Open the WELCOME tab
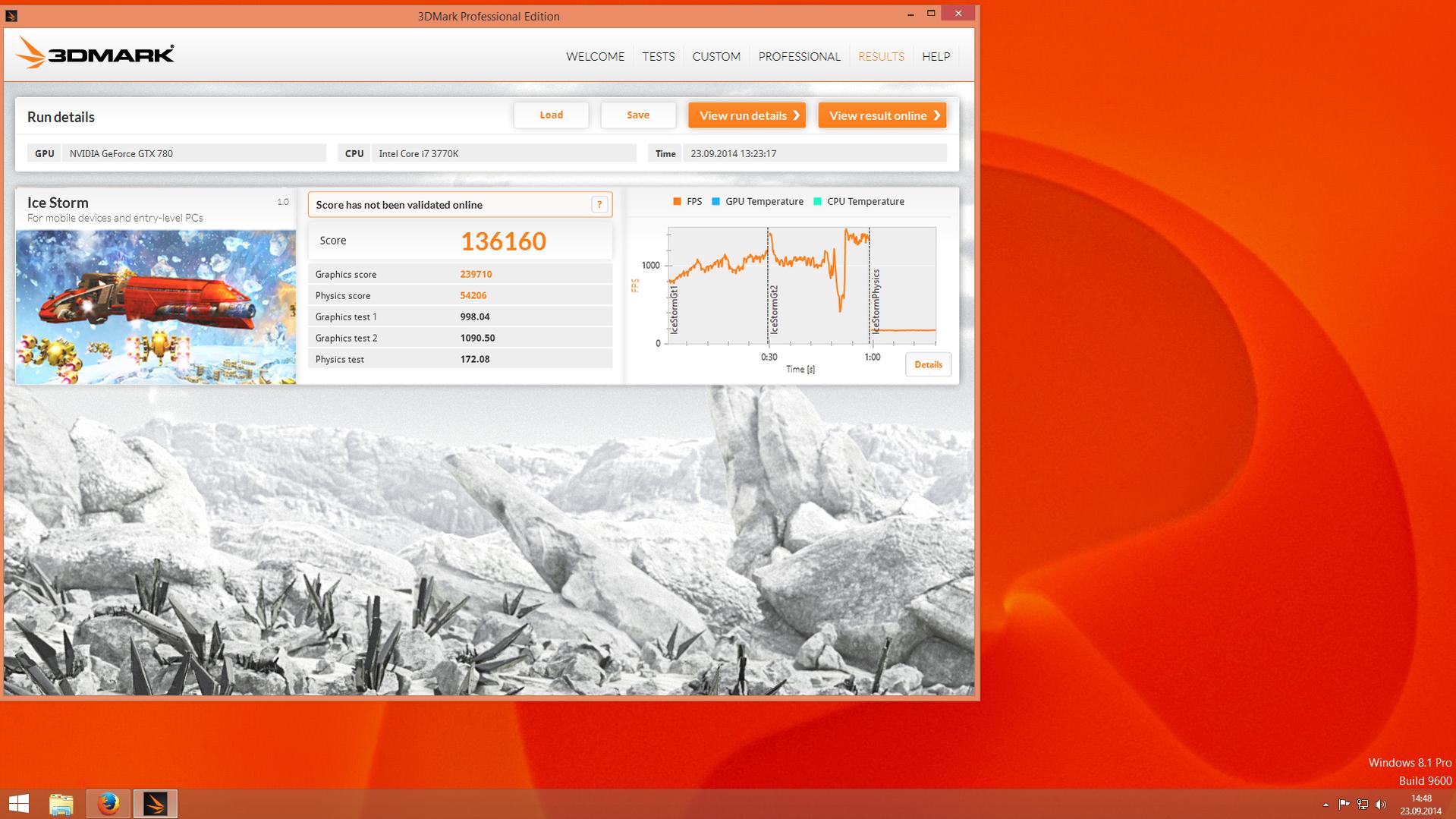 tap(595, 56)
